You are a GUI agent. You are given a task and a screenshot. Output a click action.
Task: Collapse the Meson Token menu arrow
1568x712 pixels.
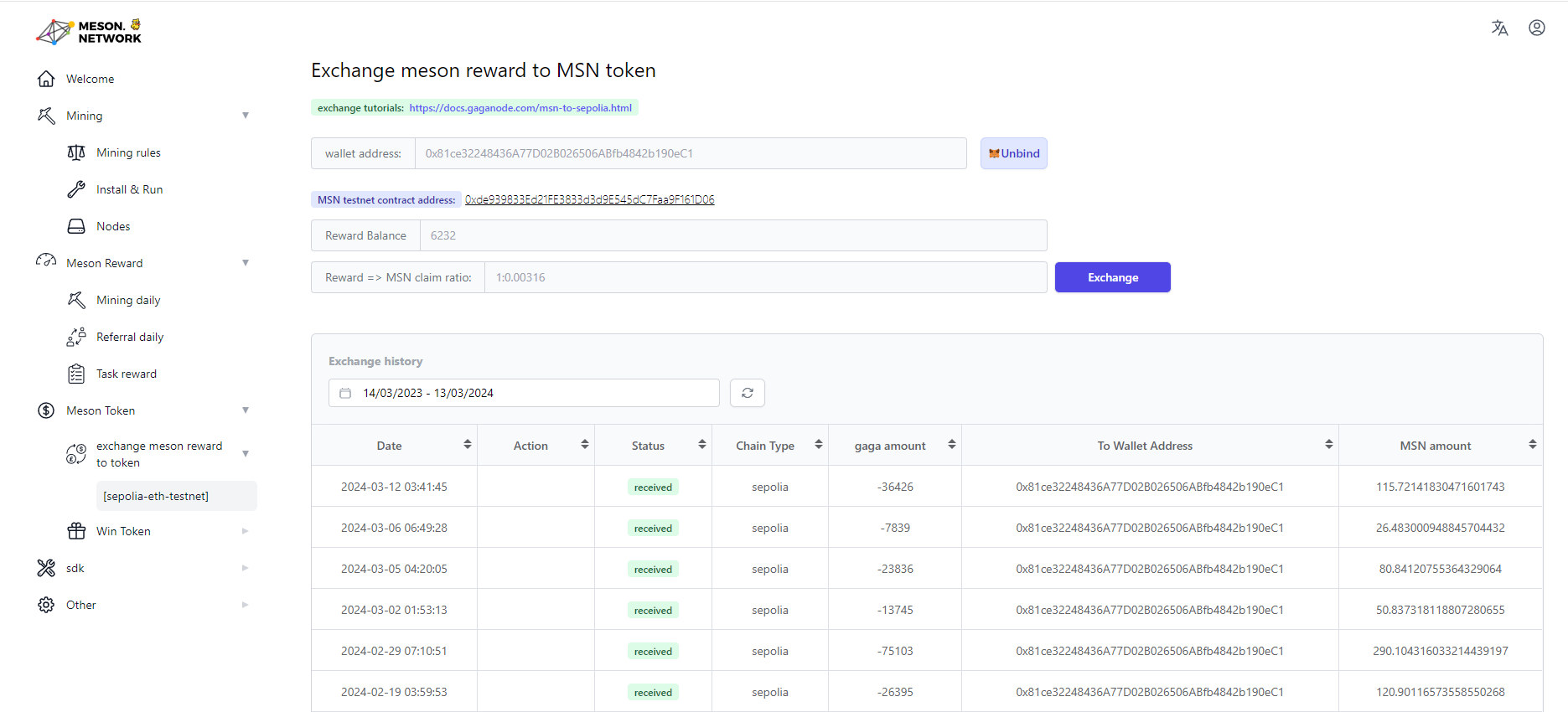[246, 410]
